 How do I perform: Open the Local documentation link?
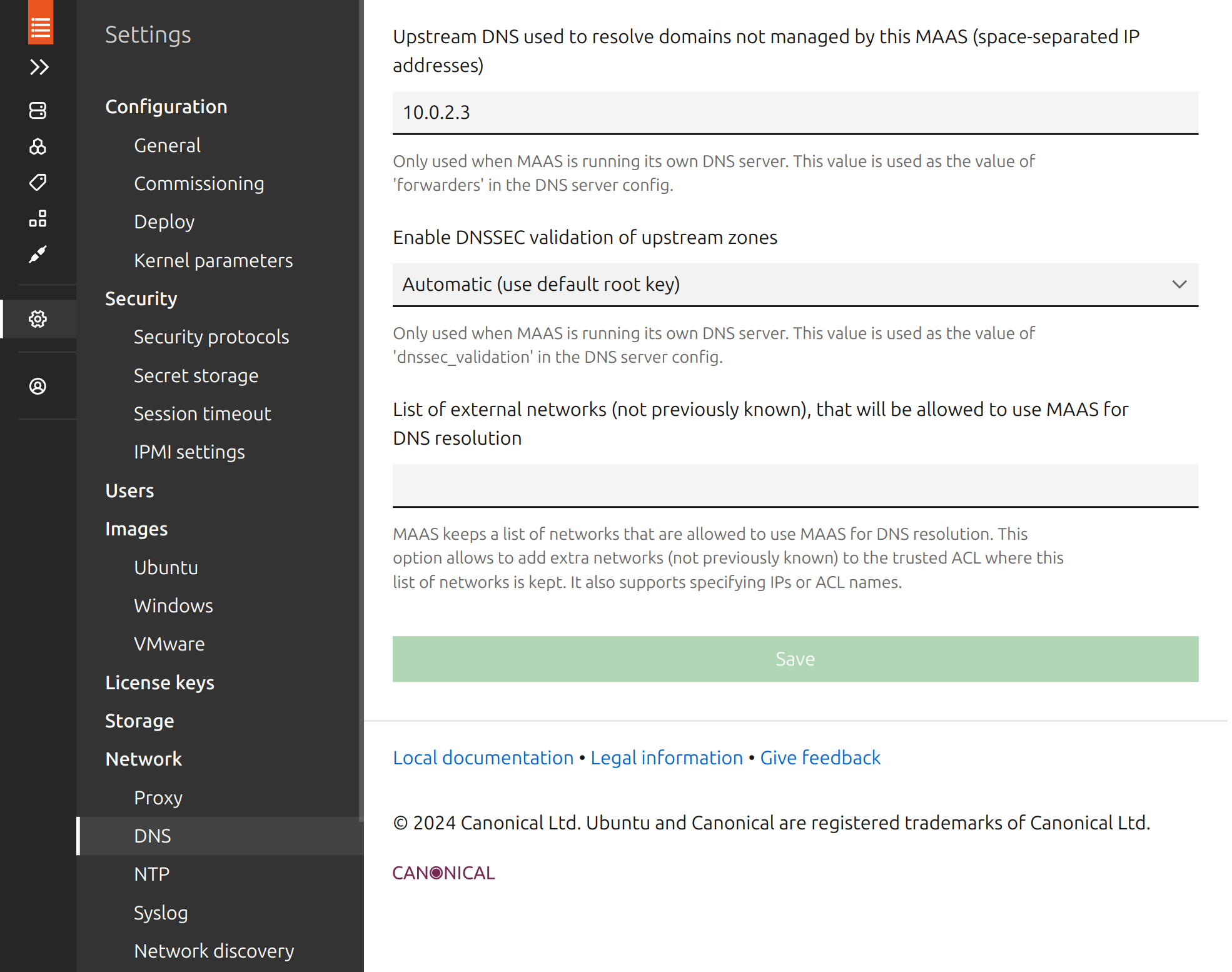tap(483, 757)
